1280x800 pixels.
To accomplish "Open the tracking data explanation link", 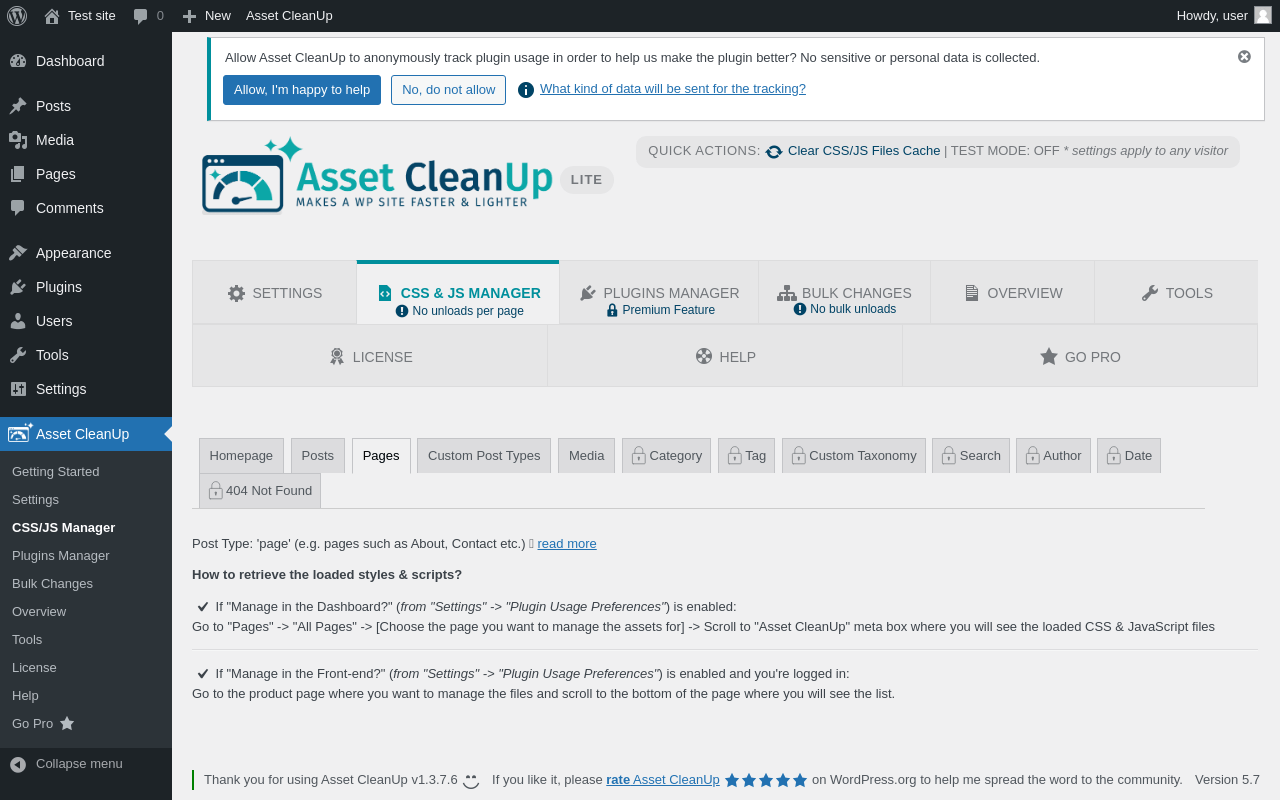I will click(x=673, y=89).
